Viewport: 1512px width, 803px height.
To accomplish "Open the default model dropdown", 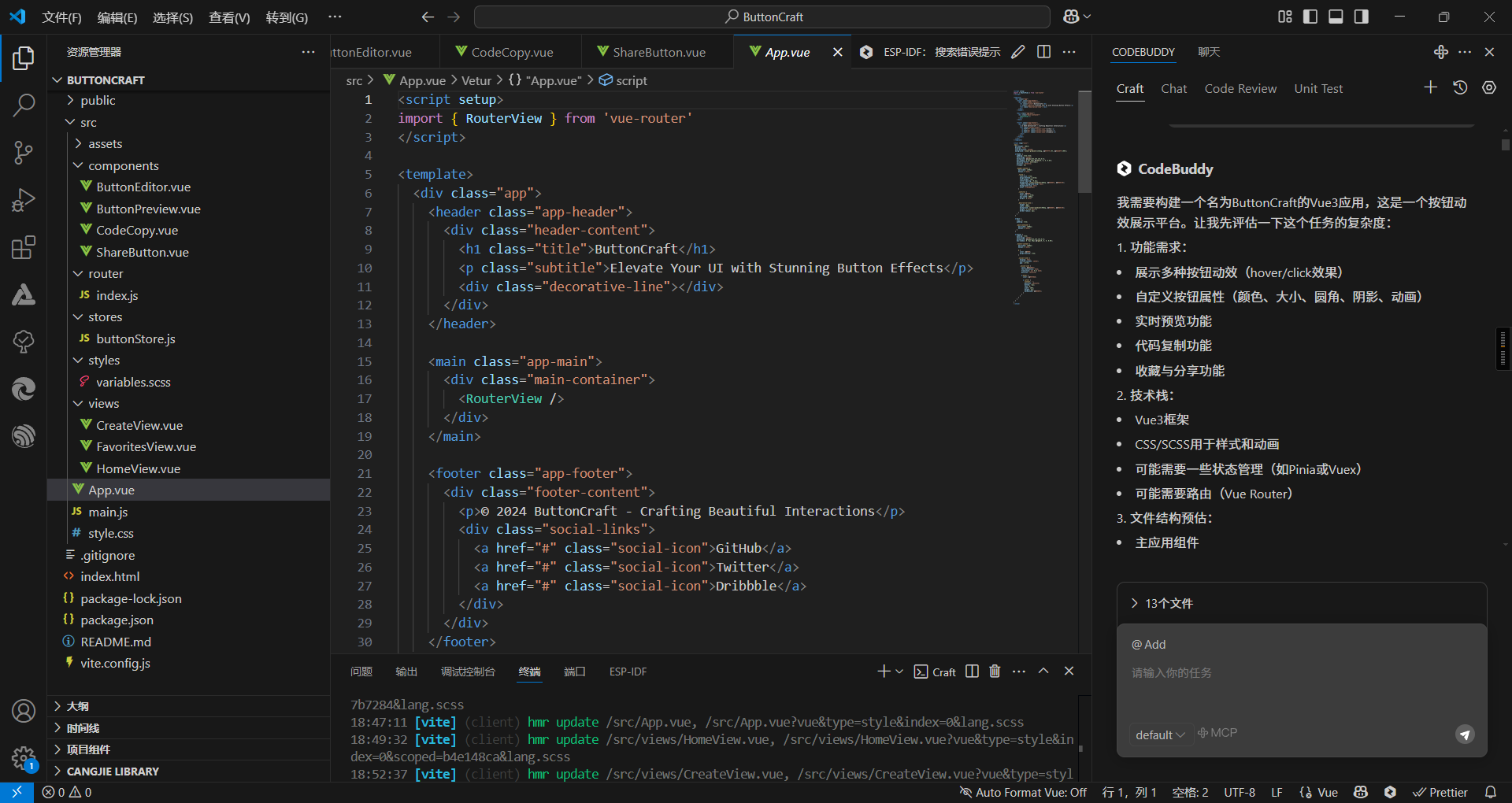I will (x=1160, y=735).
